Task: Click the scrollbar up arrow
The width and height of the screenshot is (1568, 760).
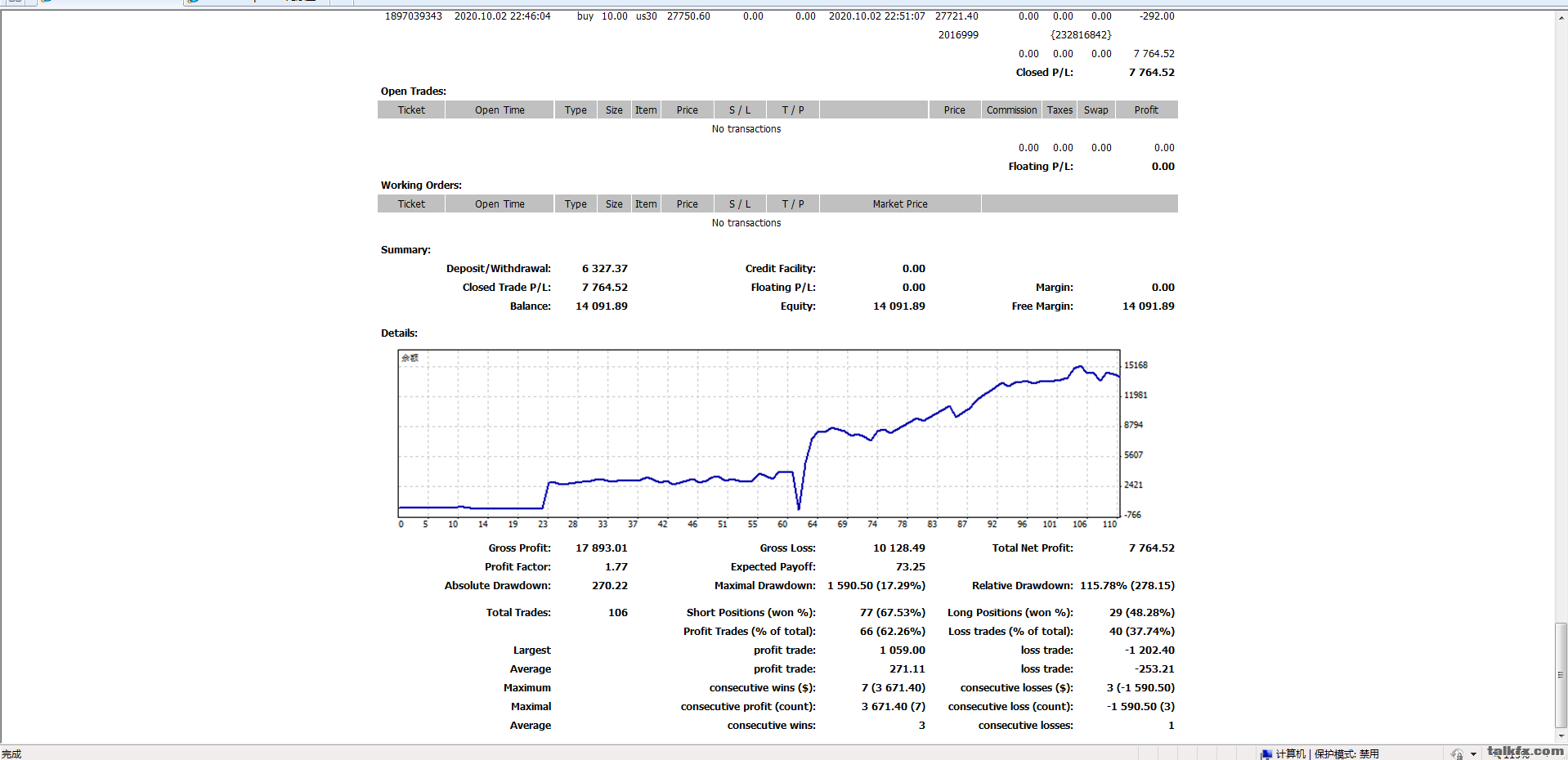Action: click(1561, 16)
